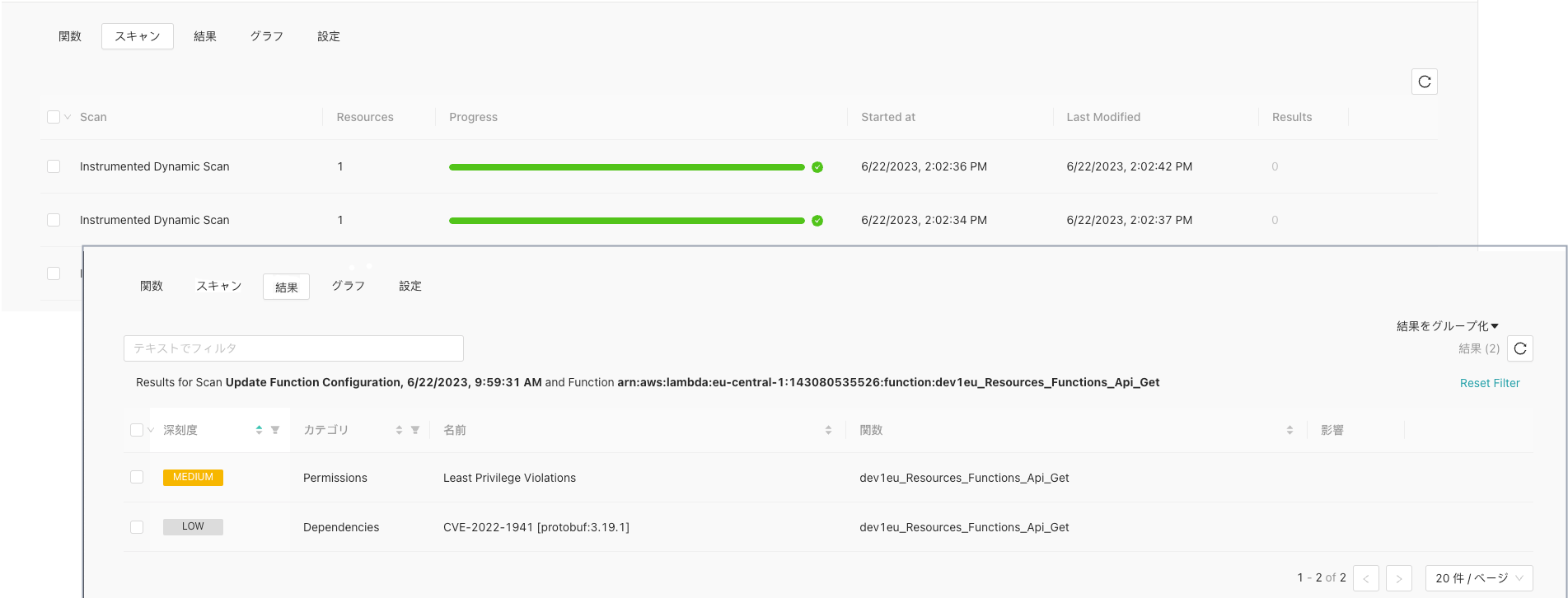Go to the next results page

(x=1398, y=578)
